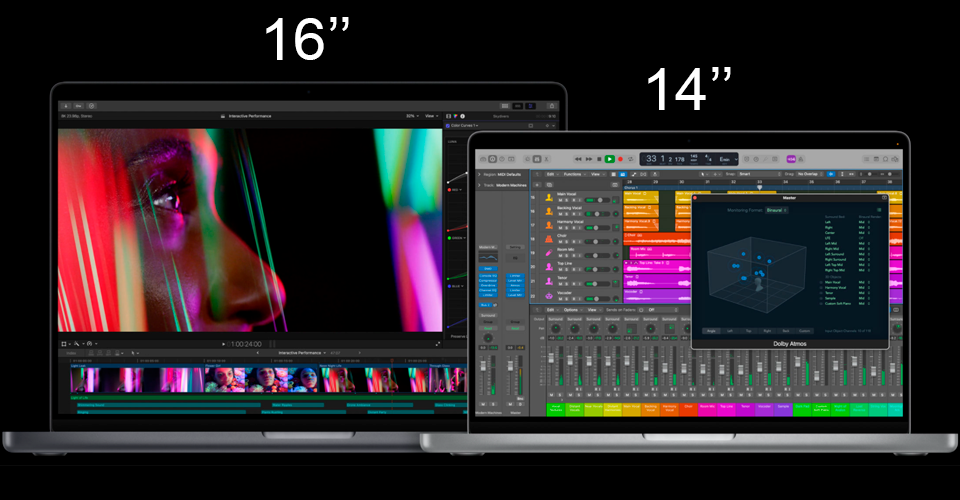Screen dimensions: 960x500
Task: Select the Top view in Dolby Atmos plugin
Action: 748,330
